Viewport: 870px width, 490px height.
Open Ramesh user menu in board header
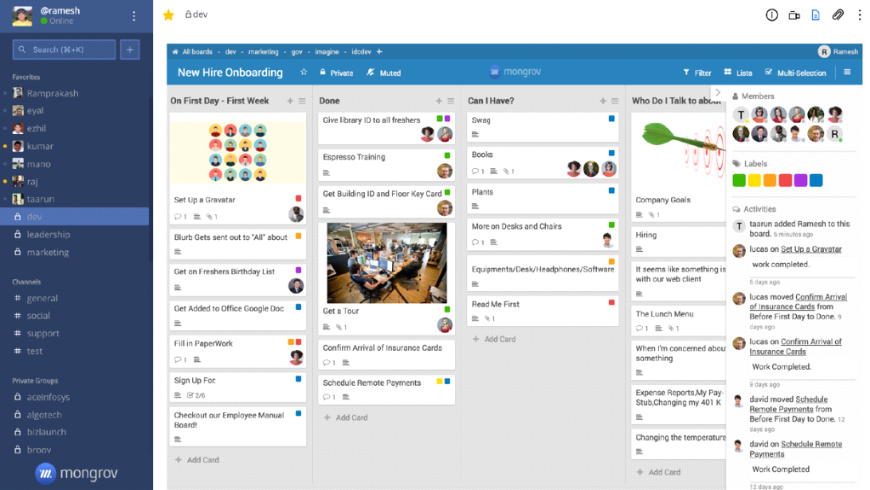pos(838,52)
